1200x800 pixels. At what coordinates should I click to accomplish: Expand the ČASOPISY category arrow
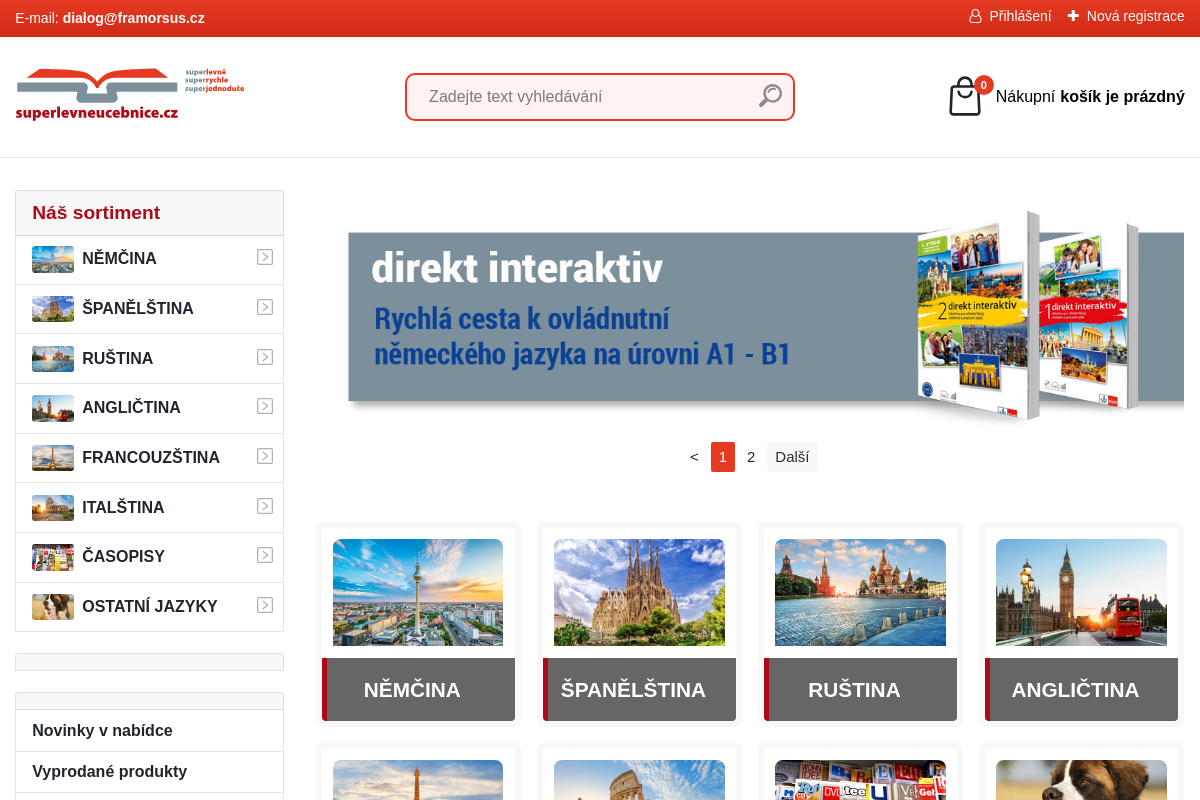pyautogui.click(x=265, y=555)
